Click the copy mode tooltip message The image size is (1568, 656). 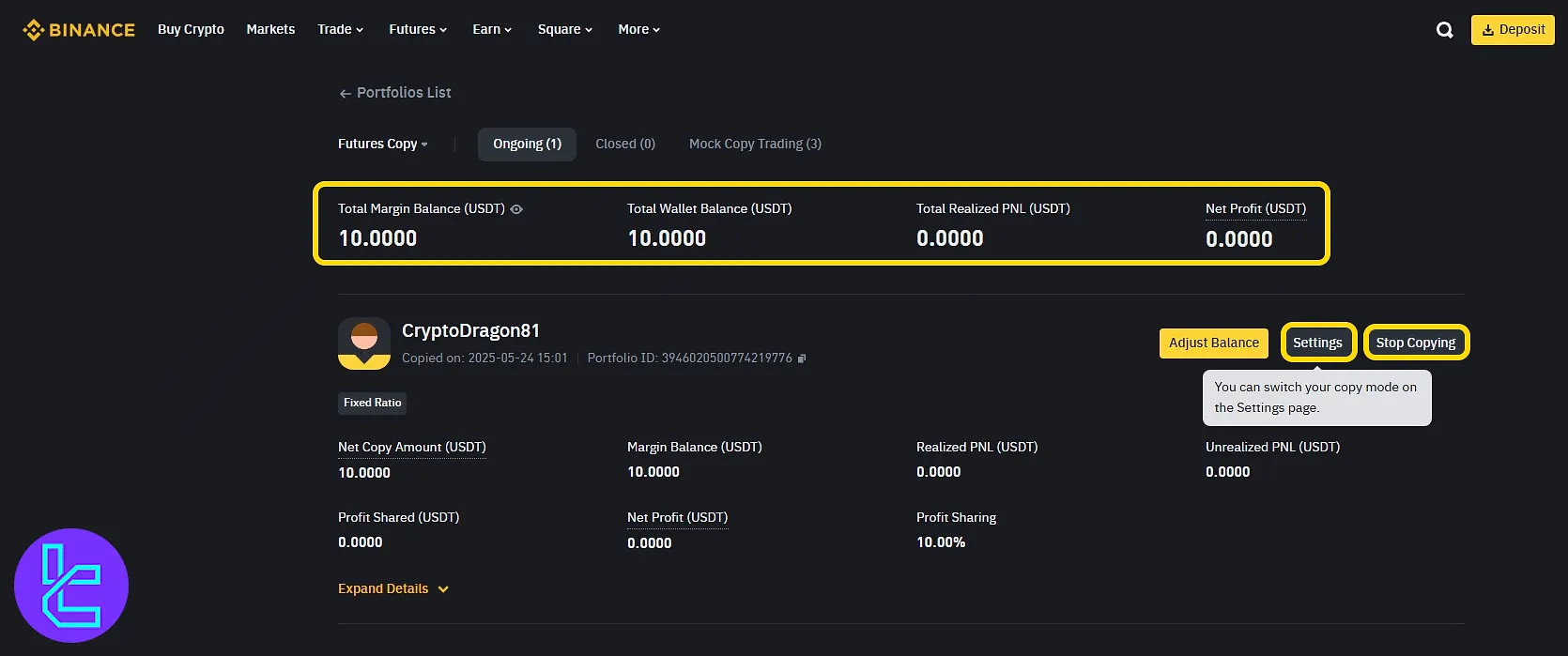1316,398
